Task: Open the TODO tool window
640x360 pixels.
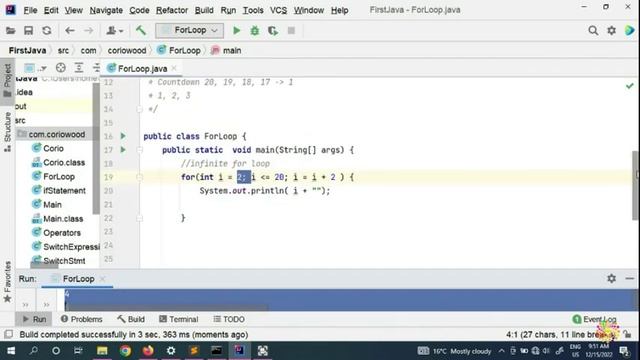Action: coord(229,319)
